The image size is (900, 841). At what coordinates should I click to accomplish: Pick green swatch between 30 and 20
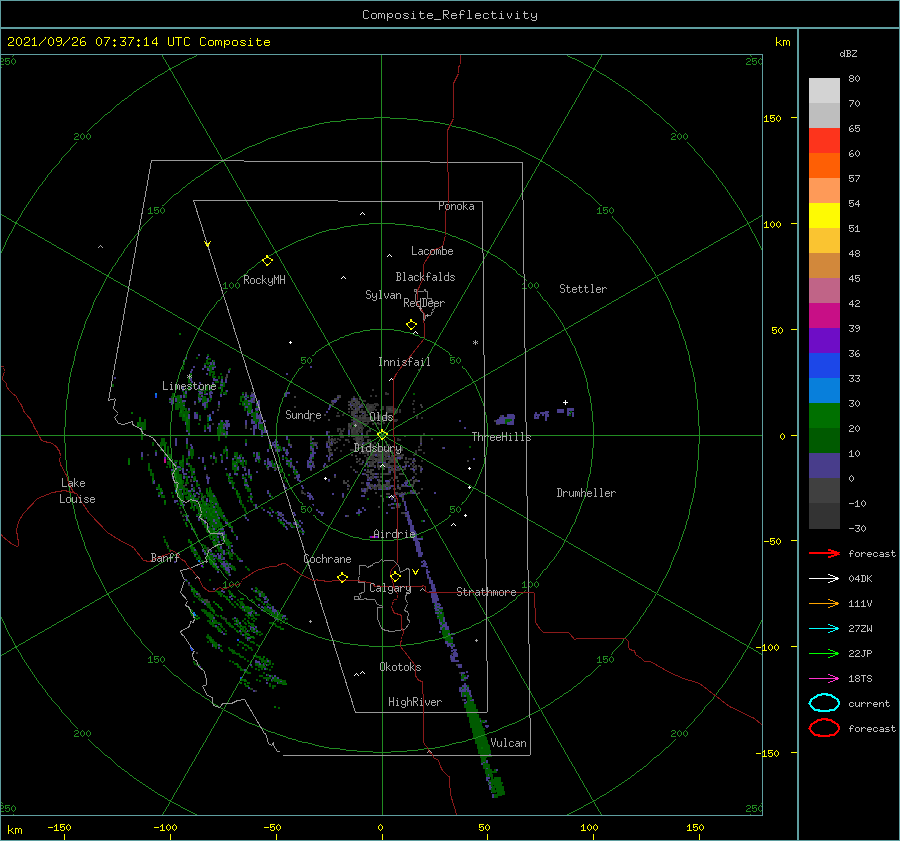tap(824, 416)
